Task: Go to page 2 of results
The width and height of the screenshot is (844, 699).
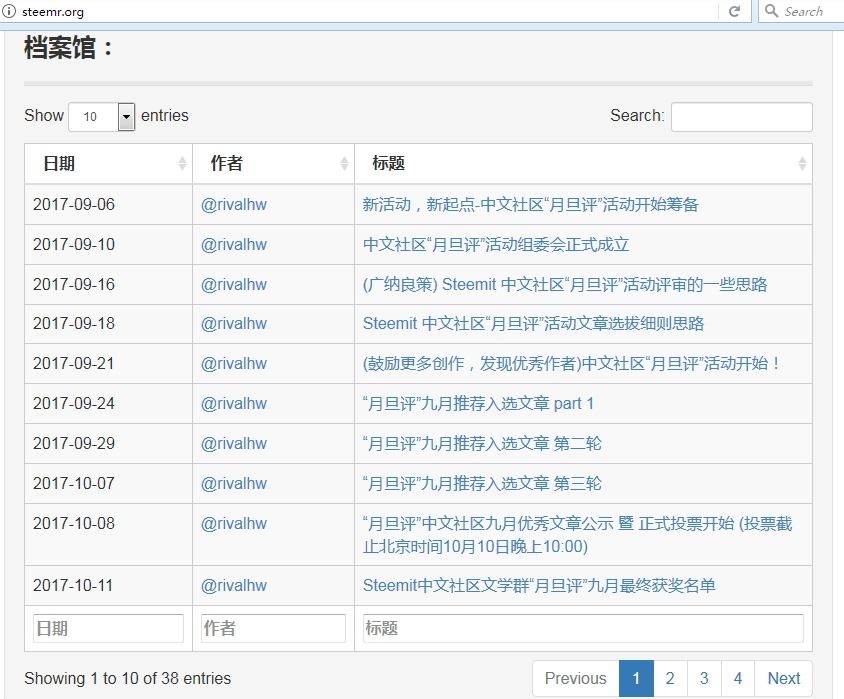Action: click(x=670, y=678)
